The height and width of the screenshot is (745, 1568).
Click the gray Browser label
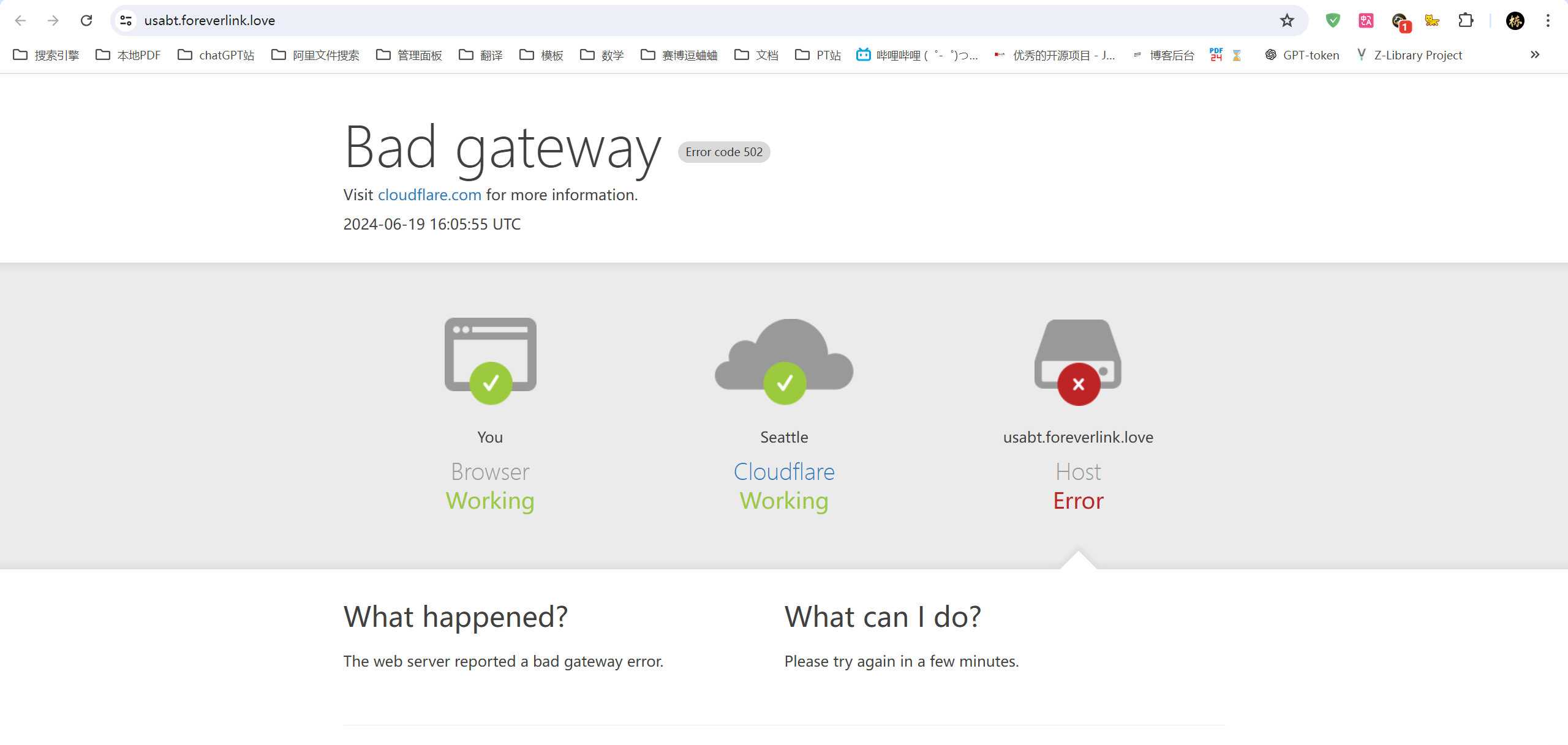click(490, 471)
